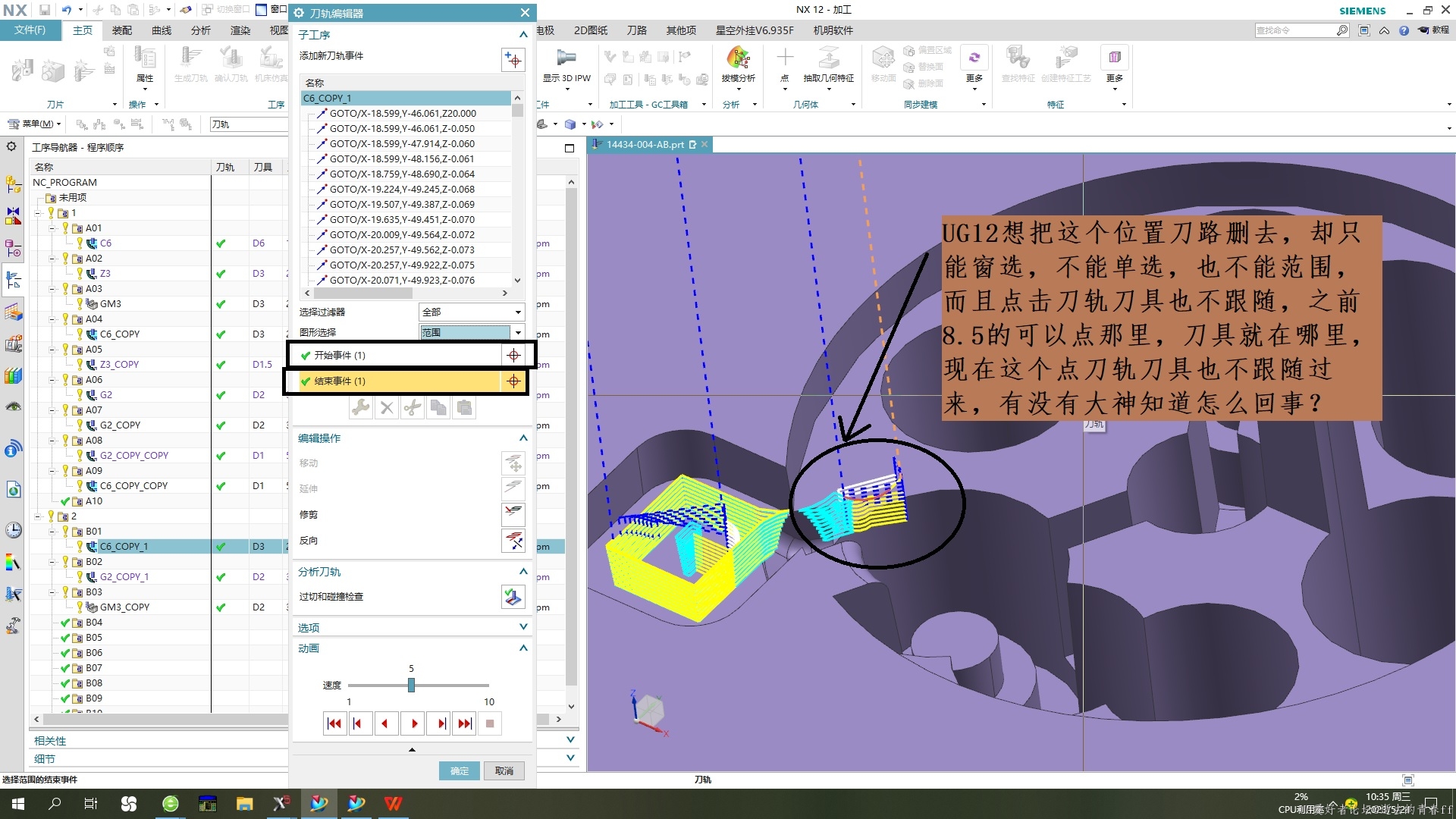Click the scissors cut icon in tool path editor
Viewport: 1456px width, 819px height.
point(413,408)
